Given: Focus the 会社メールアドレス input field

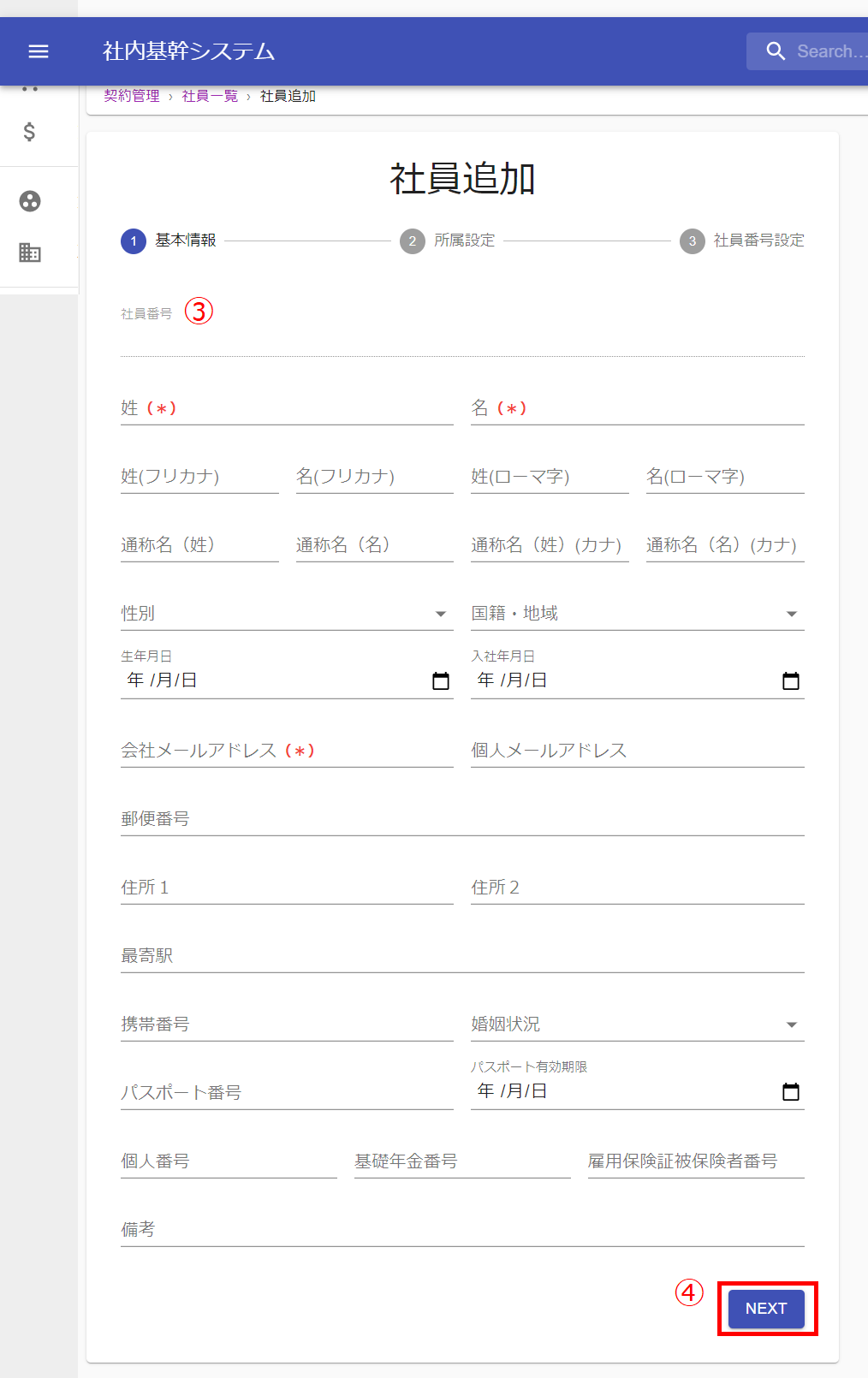Looking at the screenshot, I should 287,751.
